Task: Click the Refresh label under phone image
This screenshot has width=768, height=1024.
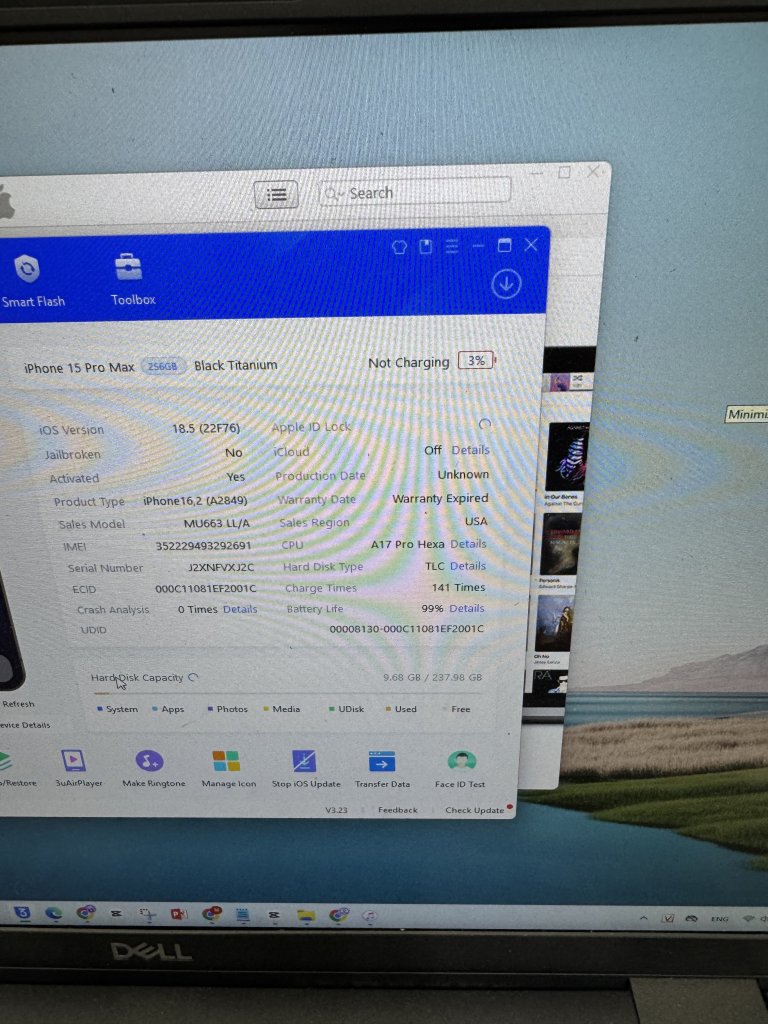Action: click(18, 704)
